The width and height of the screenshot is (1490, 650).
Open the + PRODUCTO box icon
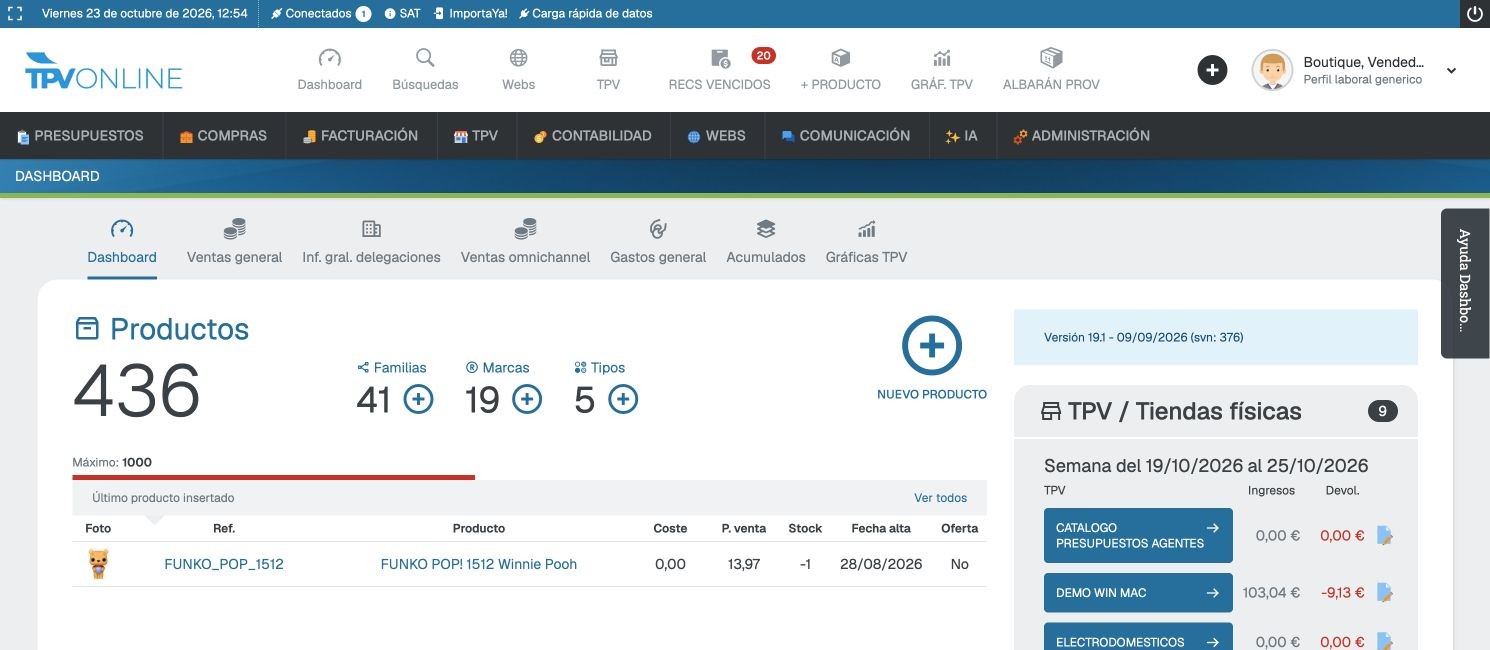pos(840,58)
